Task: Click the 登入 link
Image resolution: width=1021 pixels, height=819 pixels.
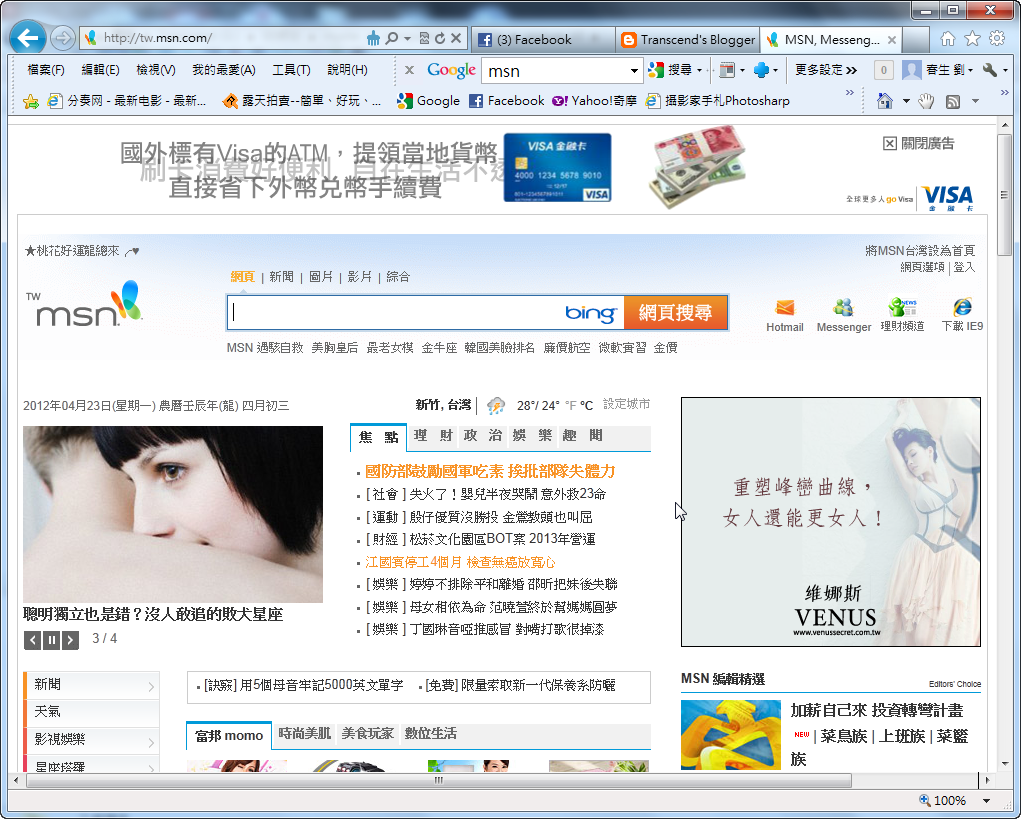Action: [x=964, y=268]
